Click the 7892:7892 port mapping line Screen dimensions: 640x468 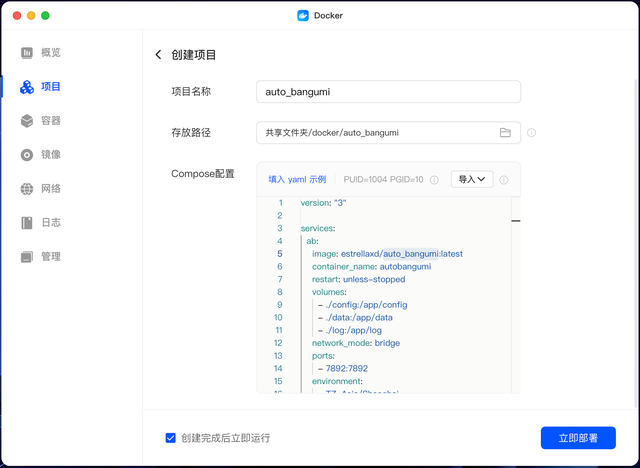point(343,368)
